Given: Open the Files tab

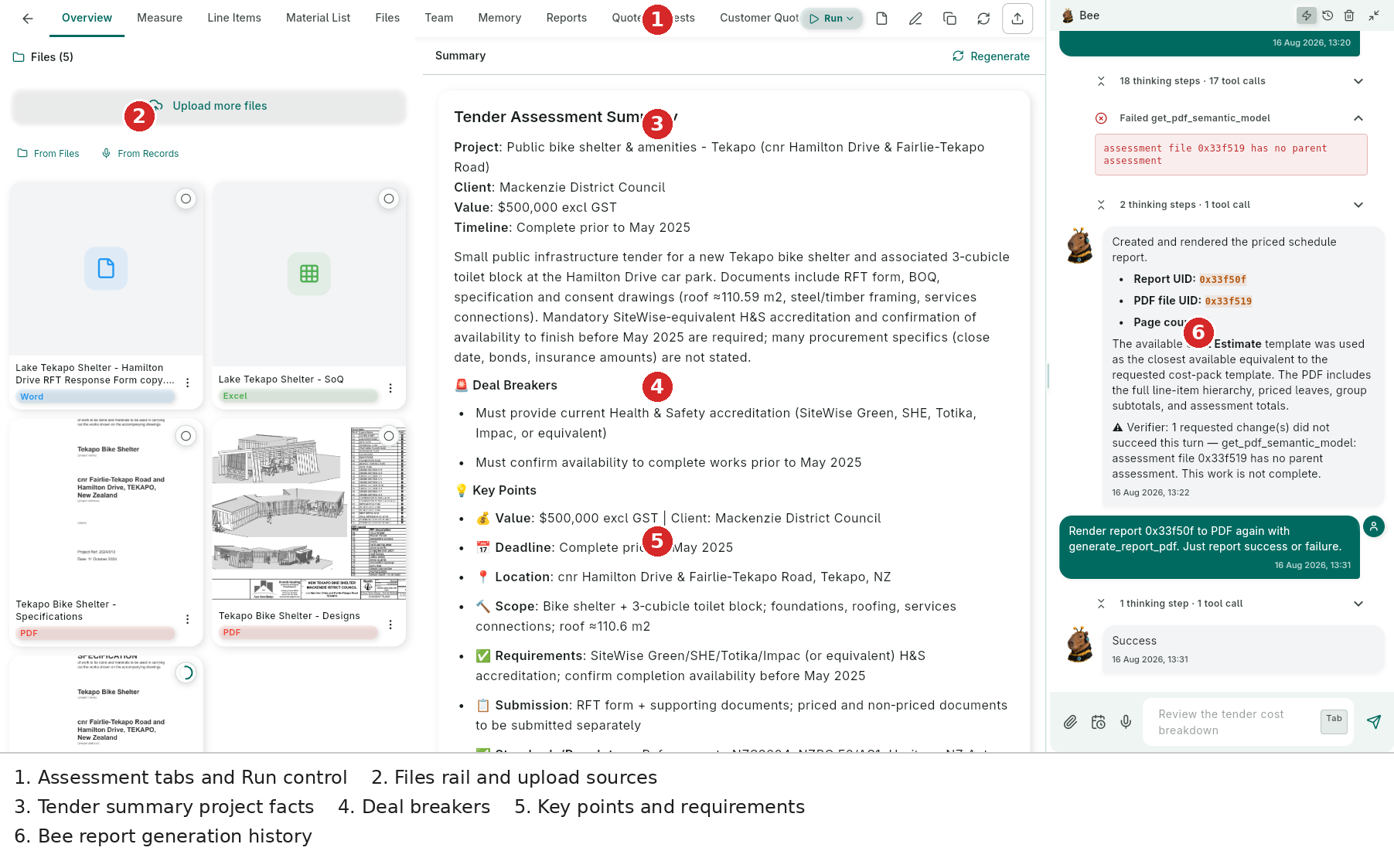Looking at the screenshot, I should pos(387,18).
